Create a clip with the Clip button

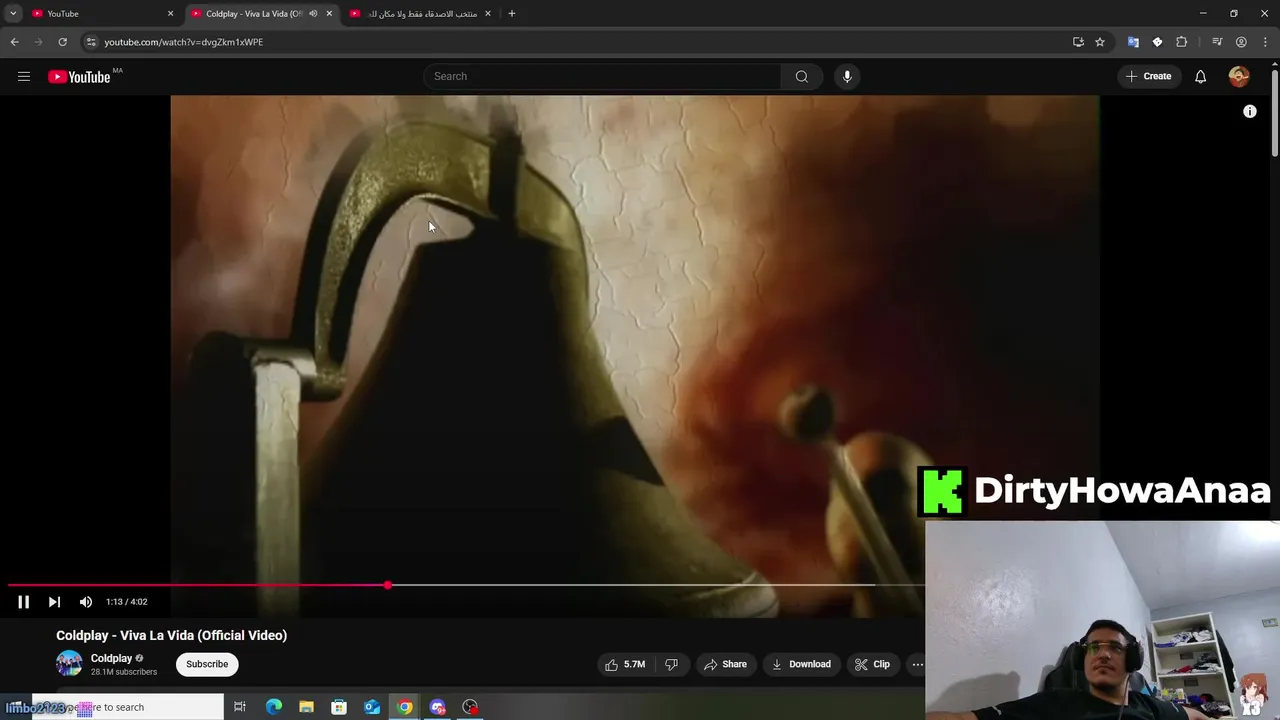[872, 664]
